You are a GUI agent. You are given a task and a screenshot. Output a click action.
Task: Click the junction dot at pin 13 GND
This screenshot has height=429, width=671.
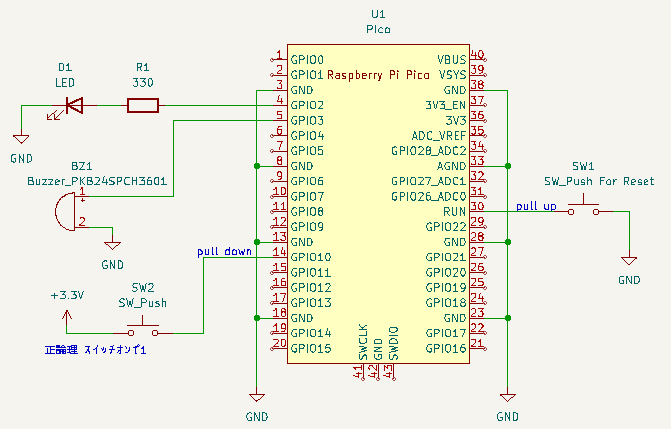(x=257, y=242)
